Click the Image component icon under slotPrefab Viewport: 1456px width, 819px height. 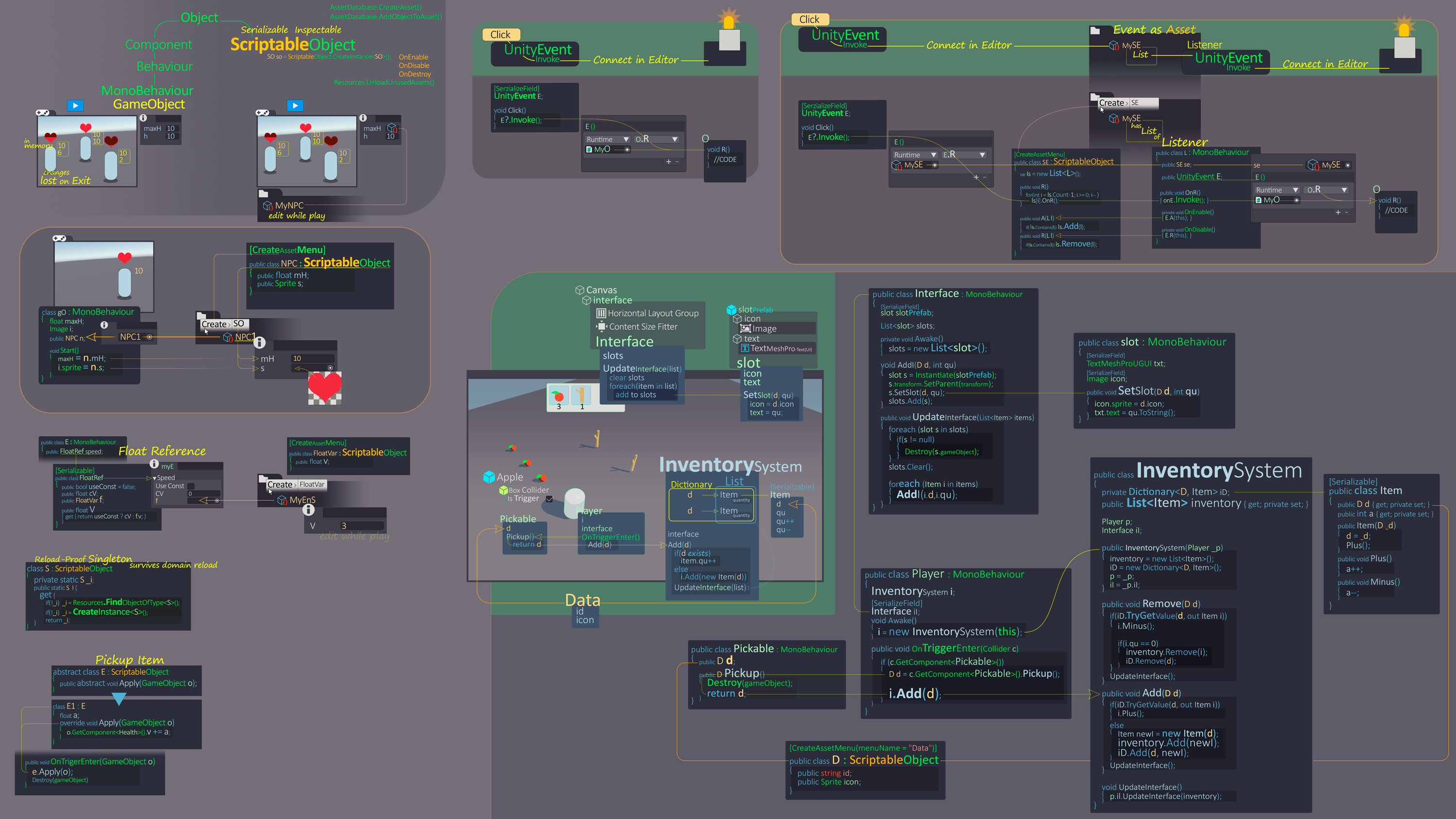coord(745,328)
